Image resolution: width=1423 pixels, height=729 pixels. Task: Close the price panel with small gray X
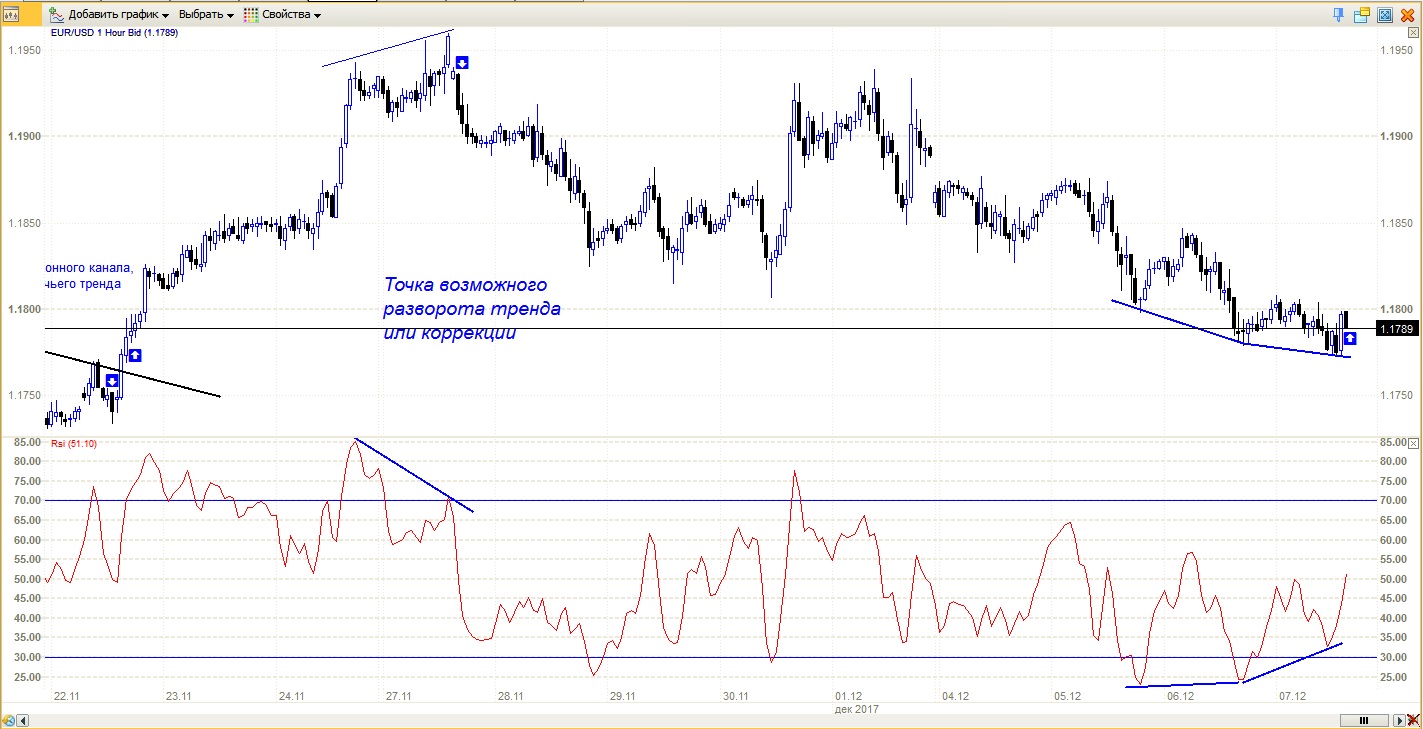tap(1414, 34)
